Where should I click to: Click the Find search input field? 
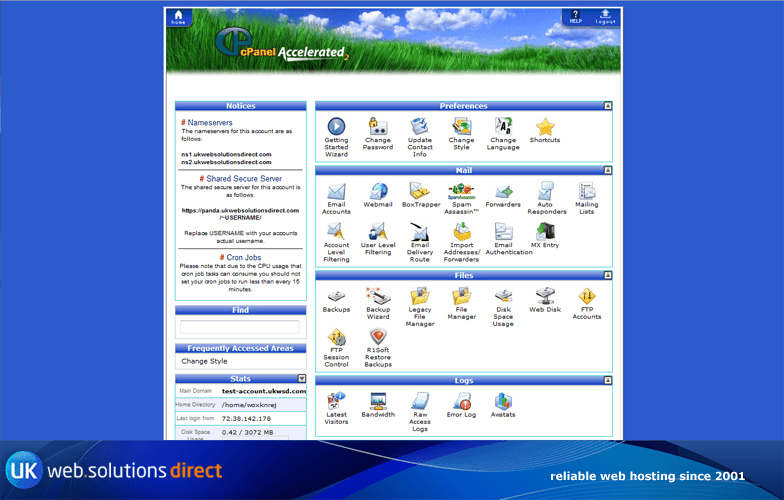[x=239, y=327]
